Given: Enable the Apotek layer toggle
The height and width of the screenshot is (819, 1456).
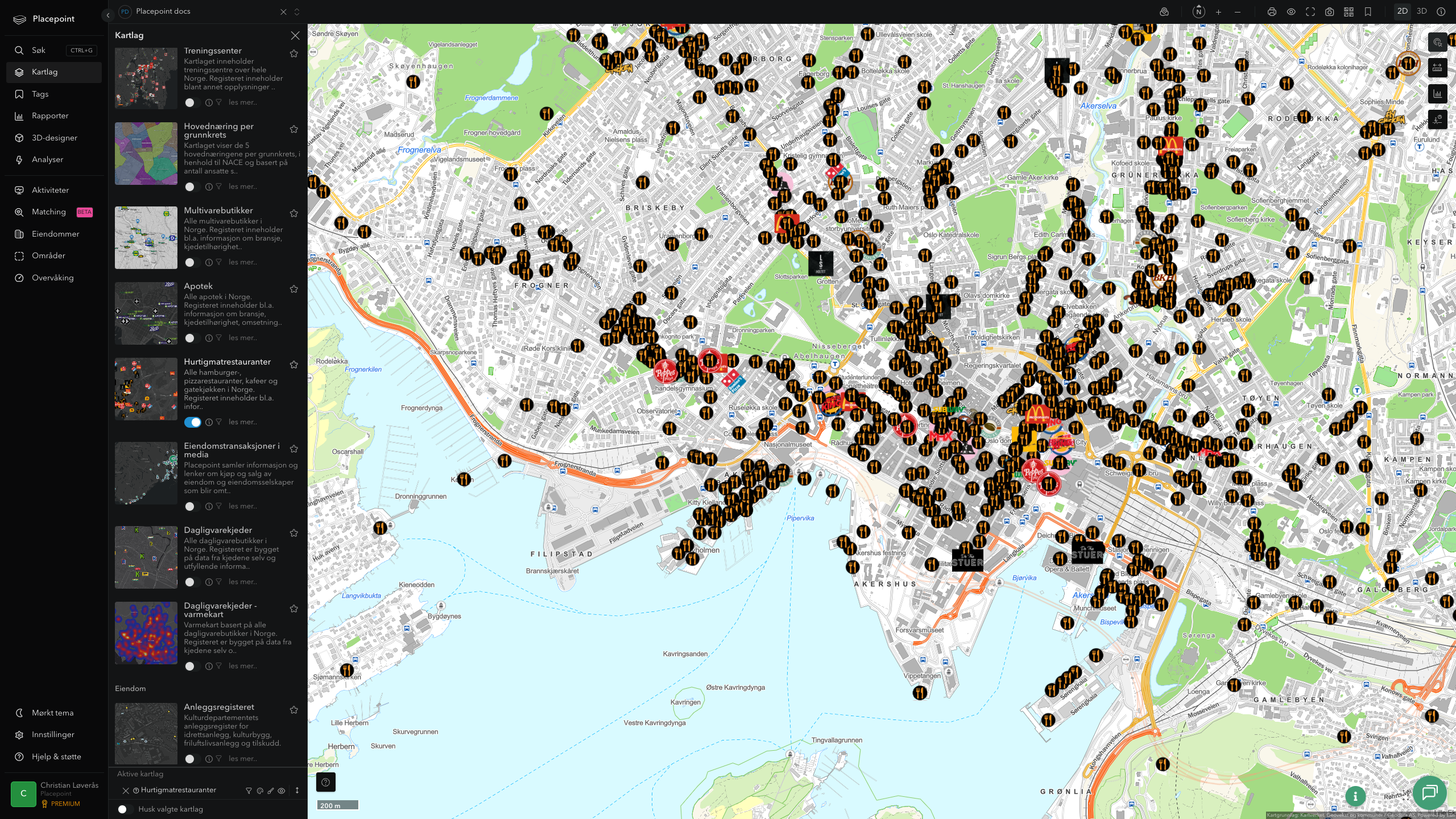Looking at the screenshot, I should (192, 338).
